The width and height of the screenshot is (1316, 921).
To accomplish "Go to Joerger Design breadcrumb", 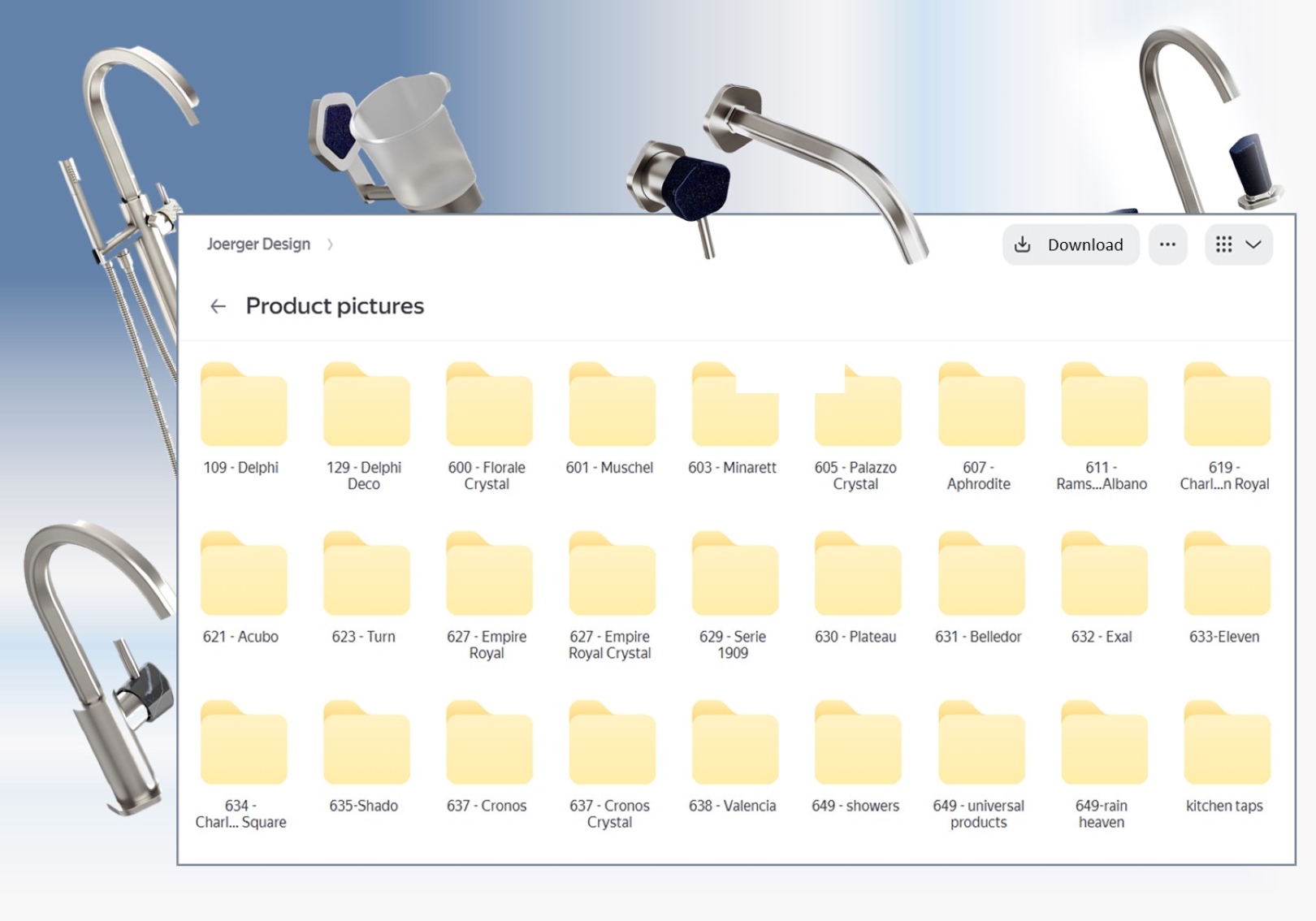I will [x=258, y=244].
